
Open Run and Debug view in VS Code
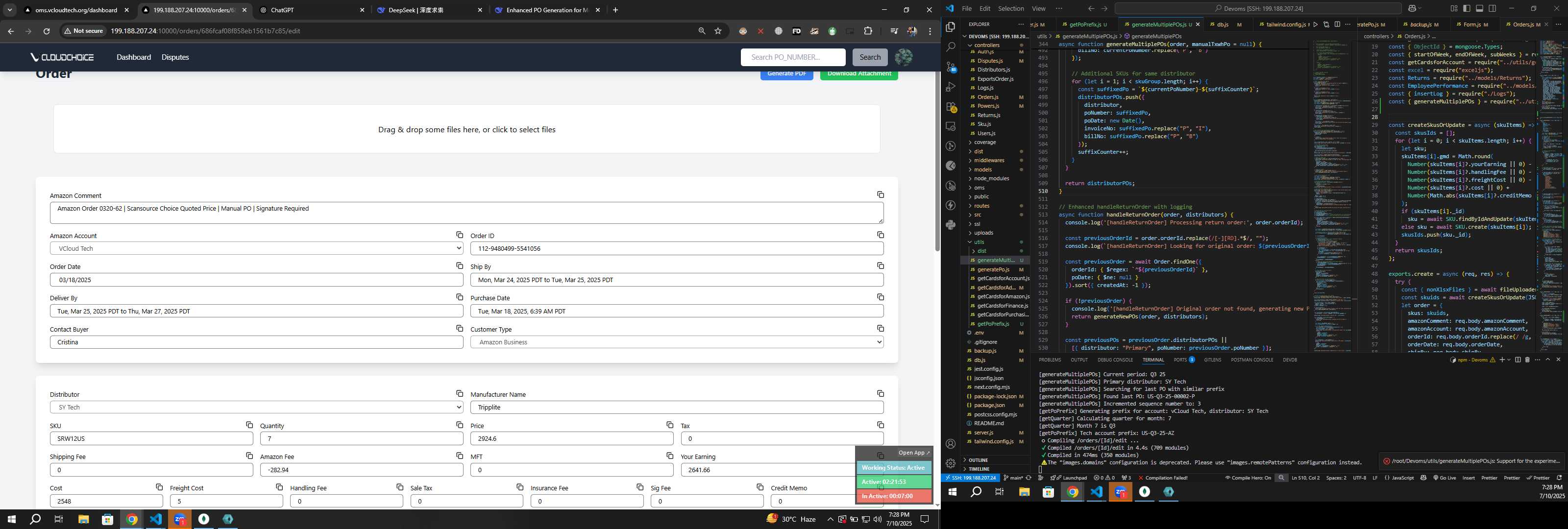tap(950, 86)
